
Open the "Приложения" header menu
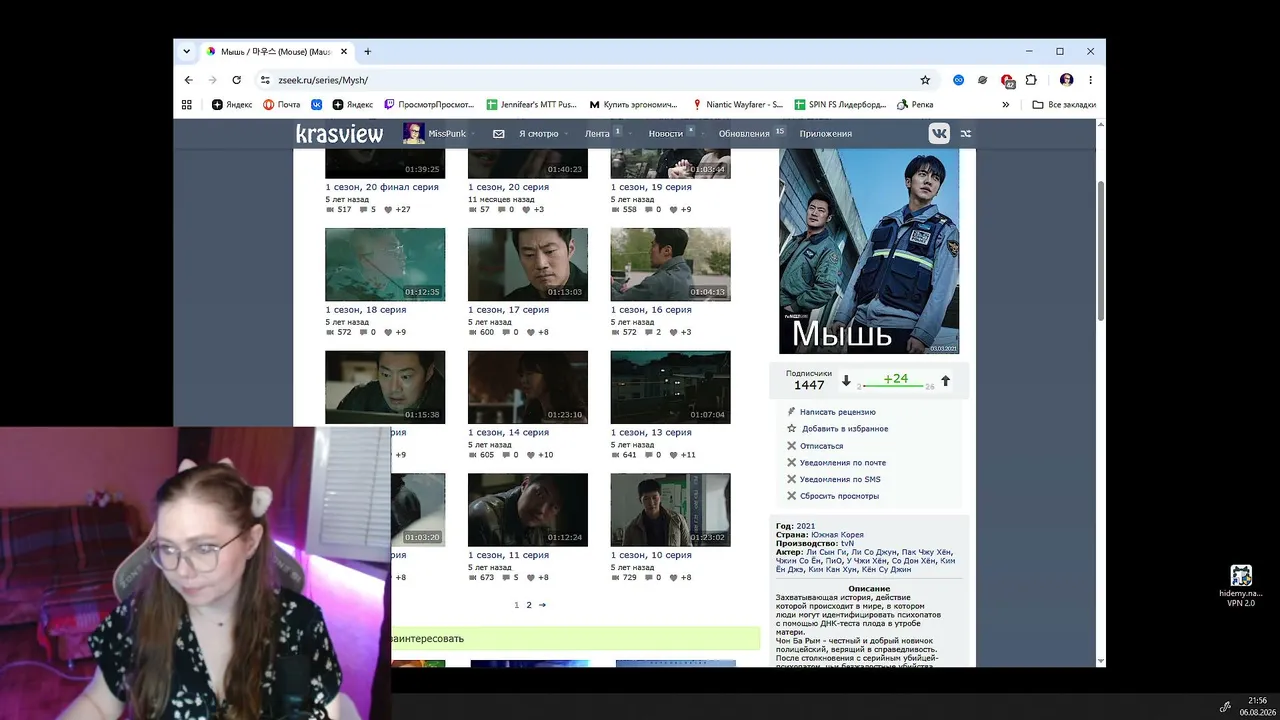tap(826, 134)
